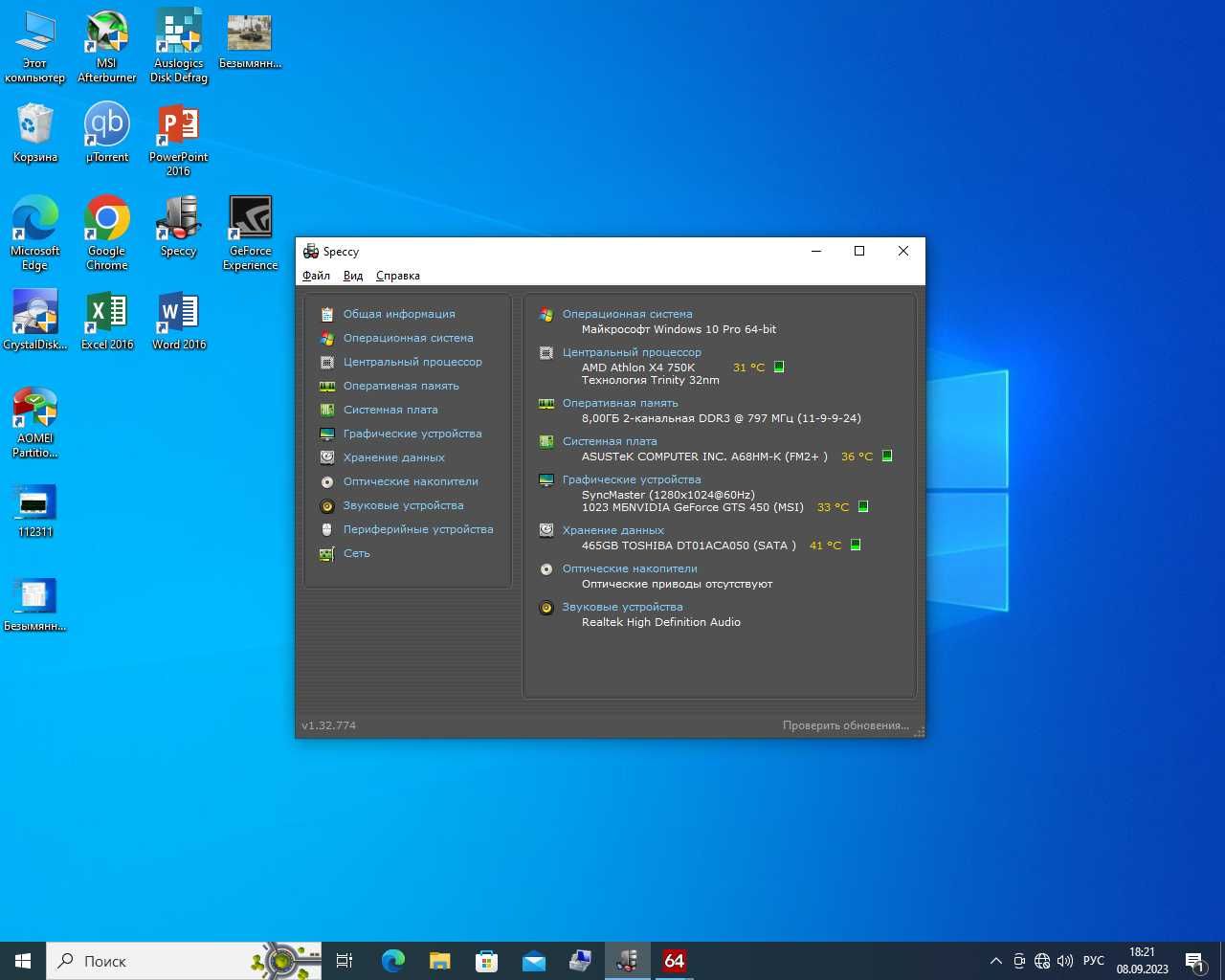Open Auslogics Disk Defrag desktop icon
The width and height of the screenshot is (1225, 980).
click(x=179, y=46)
